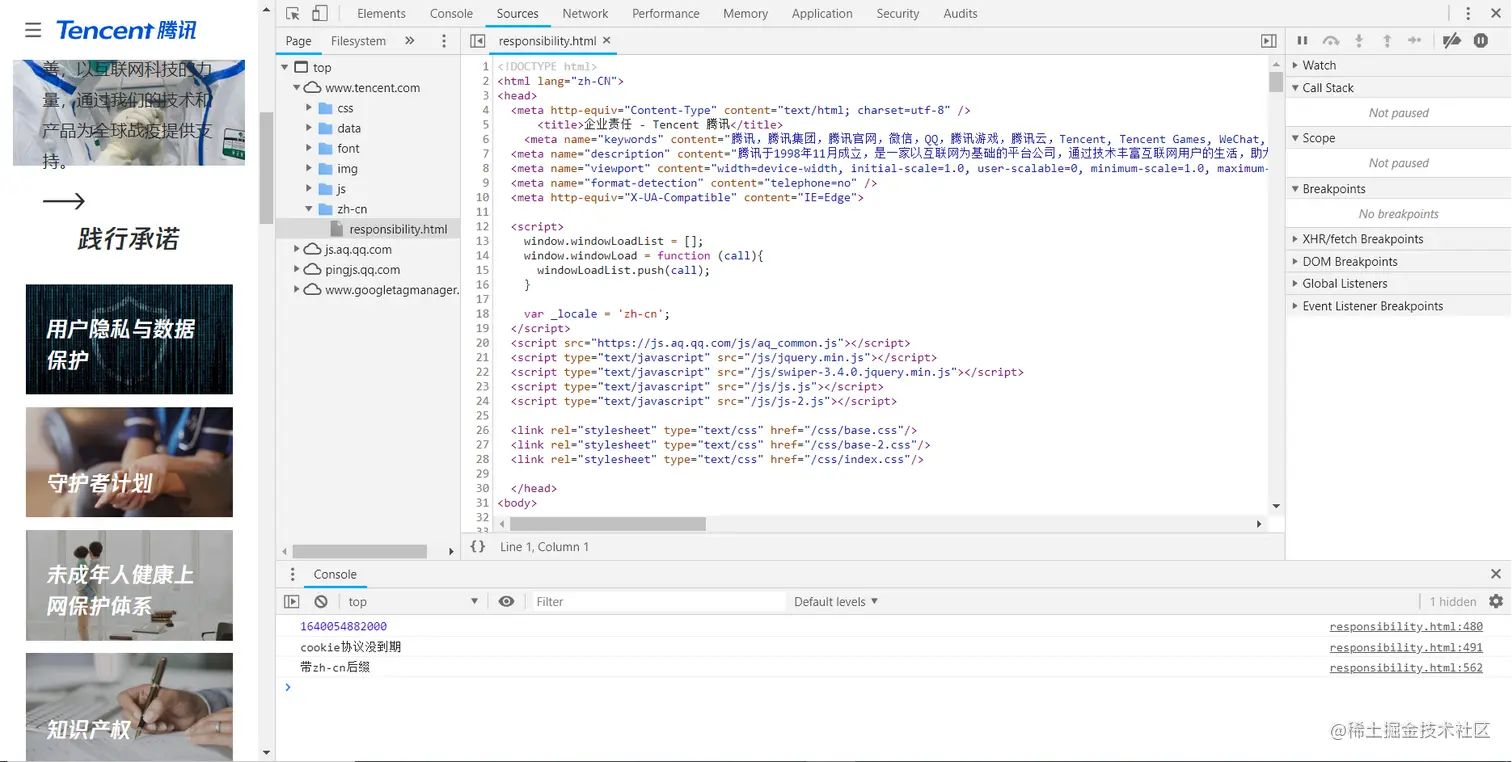1512x762 pixels.
Task: Click the Step icon in debugger toolbar
Action: 1415,41
